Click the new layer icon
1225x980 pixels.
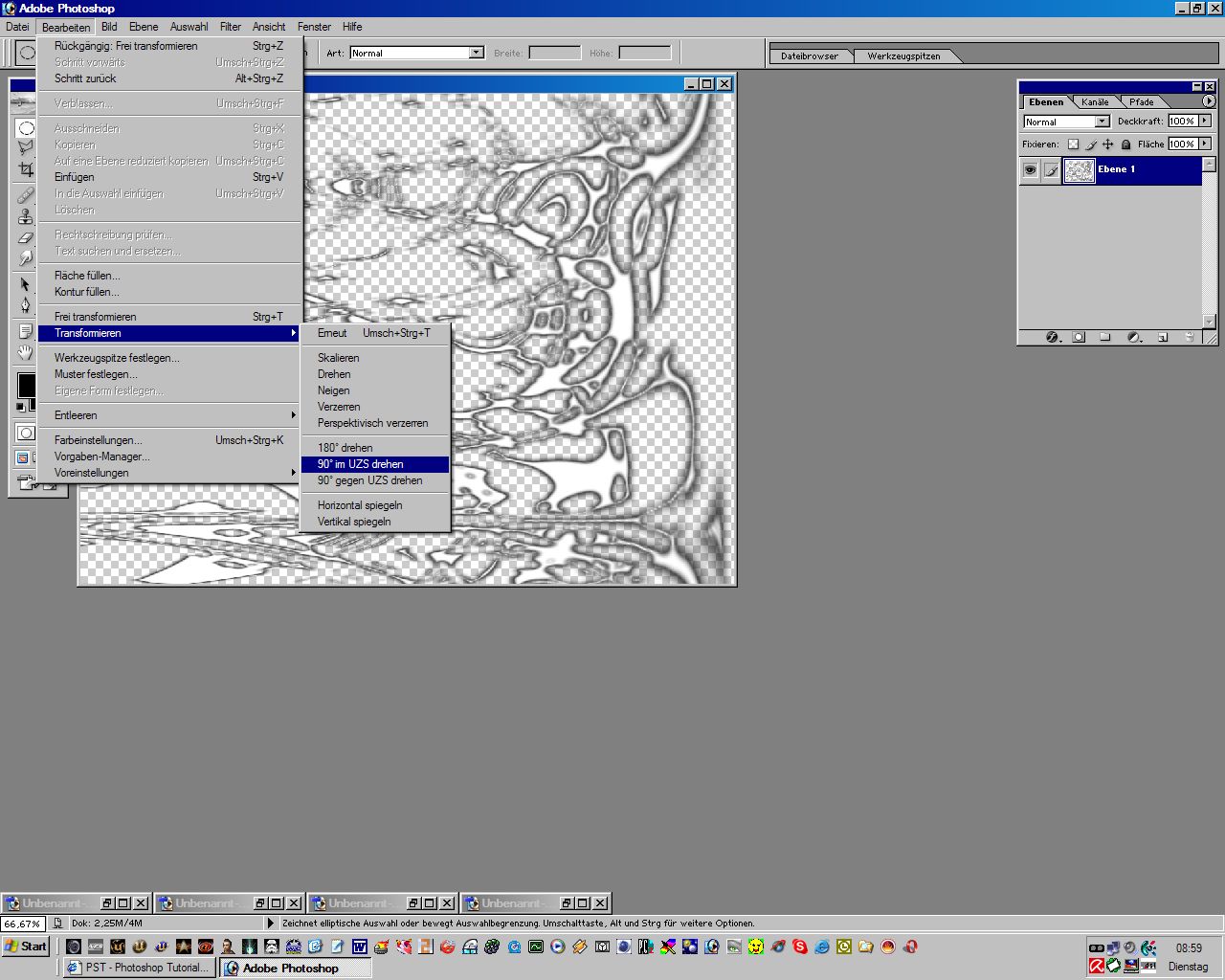click(1163, 338)
